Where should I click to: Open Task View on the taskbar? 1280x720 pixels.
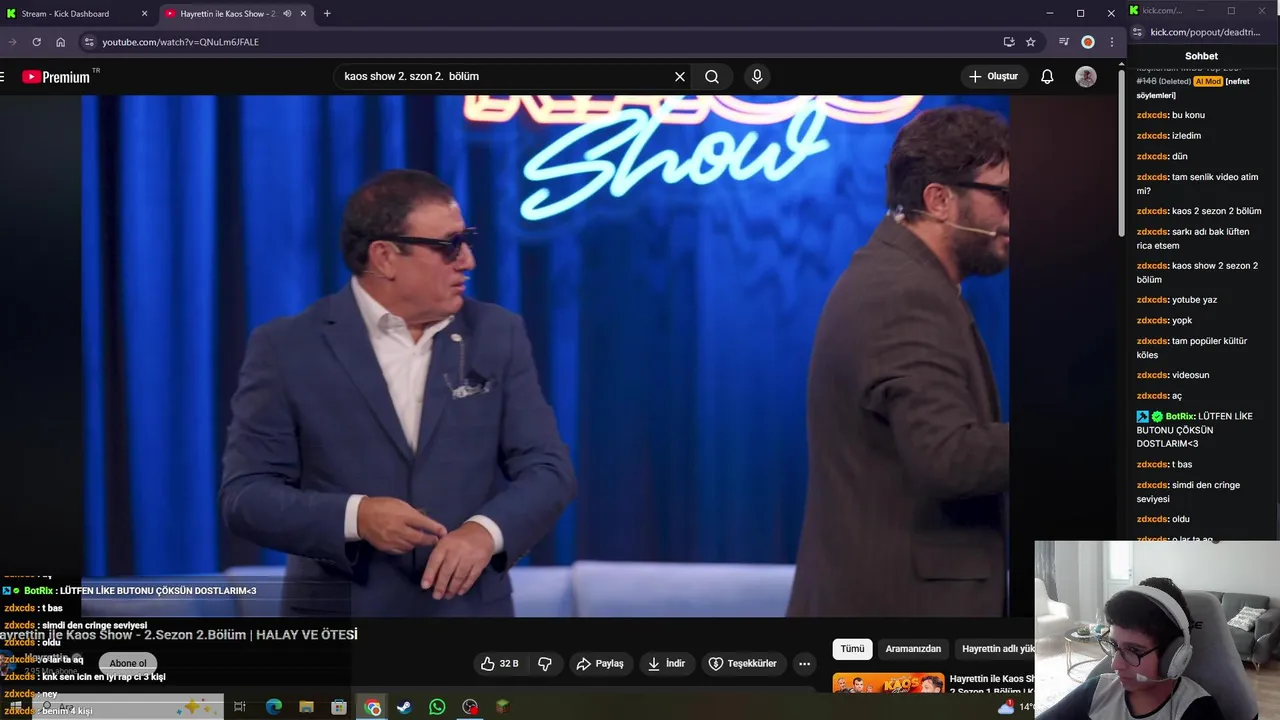(240, 707)
